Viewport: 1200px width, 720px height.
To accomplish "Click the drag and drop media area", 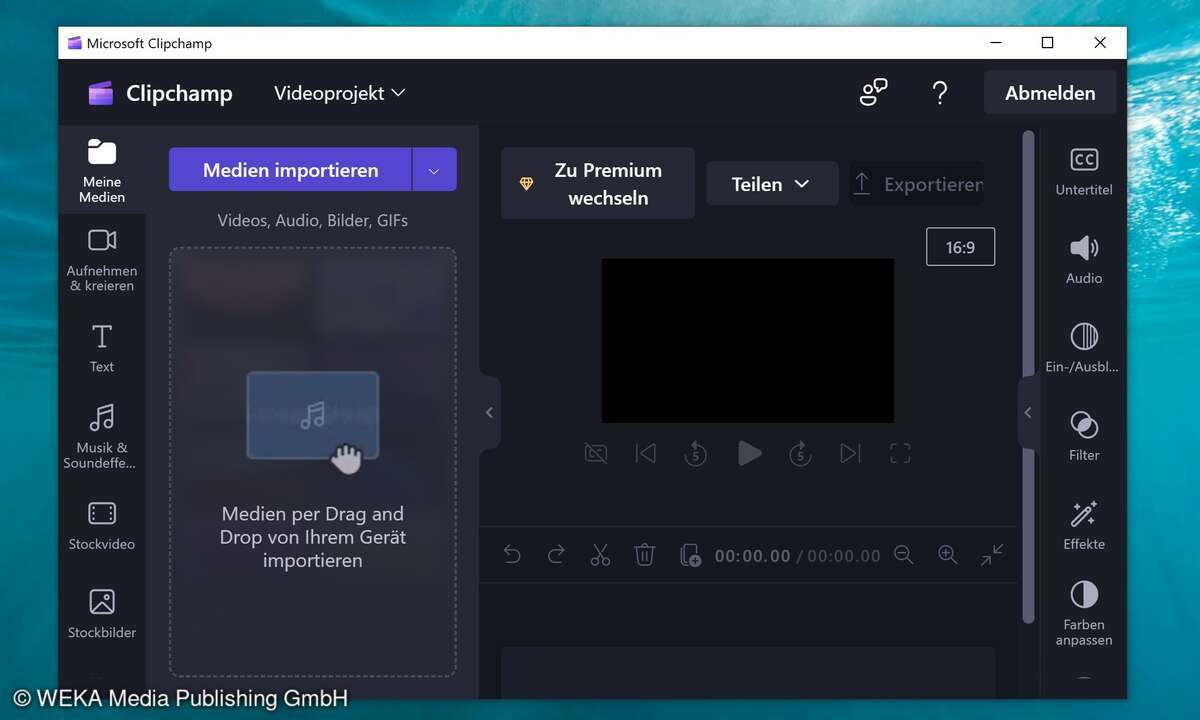I will click(x=313, y=462).
